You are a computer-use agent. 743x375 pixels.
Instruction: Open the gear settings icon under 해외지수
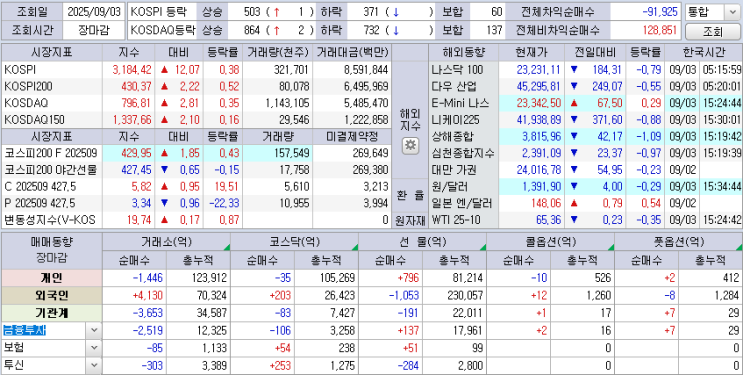coord(410,146)
